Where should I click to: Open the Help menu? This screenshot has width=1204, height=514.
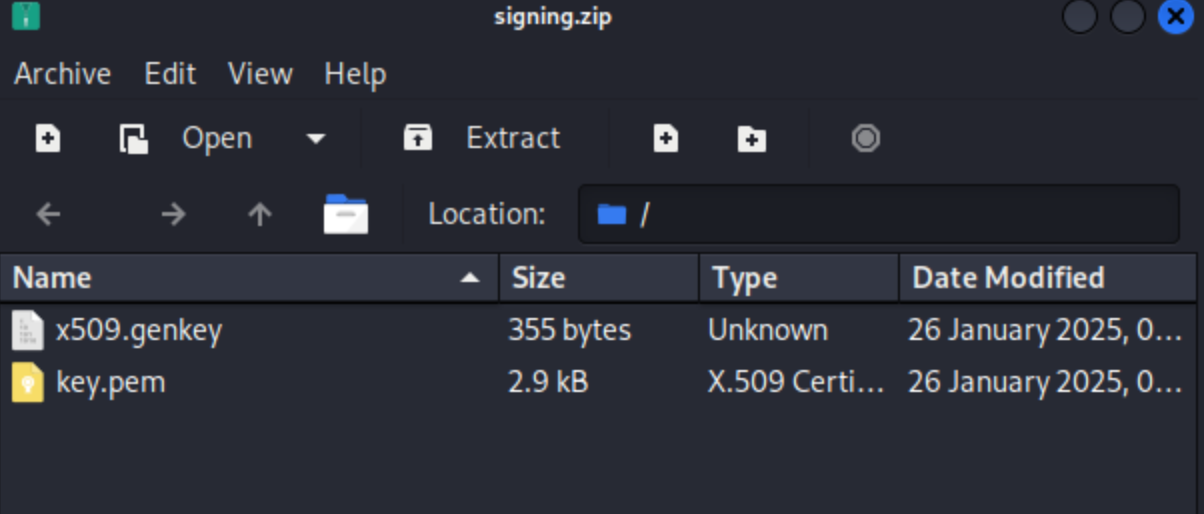[x=355, y=74]
